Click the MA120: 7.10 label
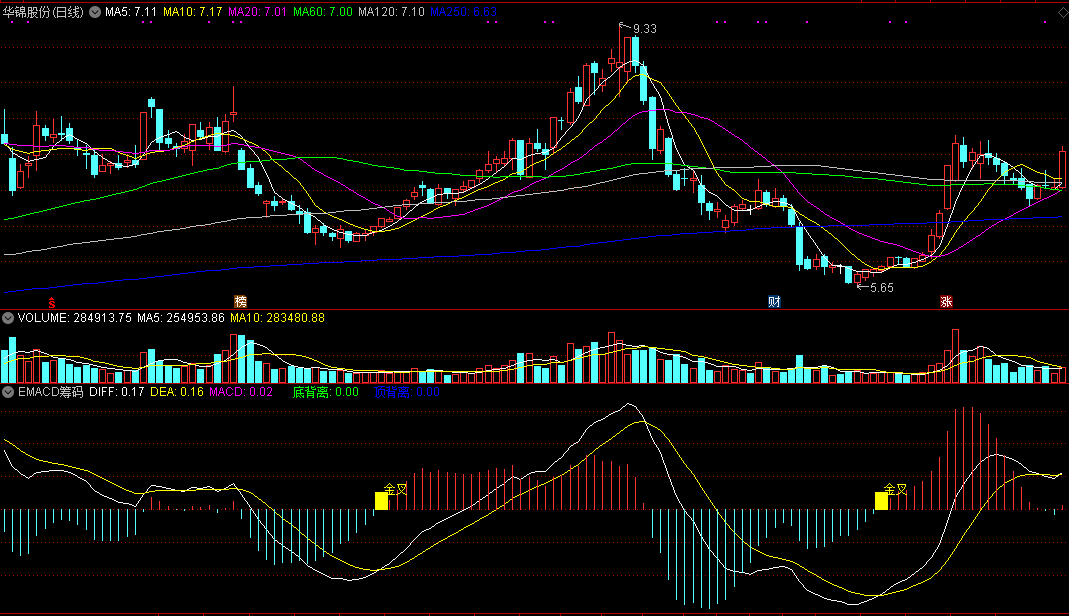The width and height of the screenshot is (1069, 616). tap(391, 12)
